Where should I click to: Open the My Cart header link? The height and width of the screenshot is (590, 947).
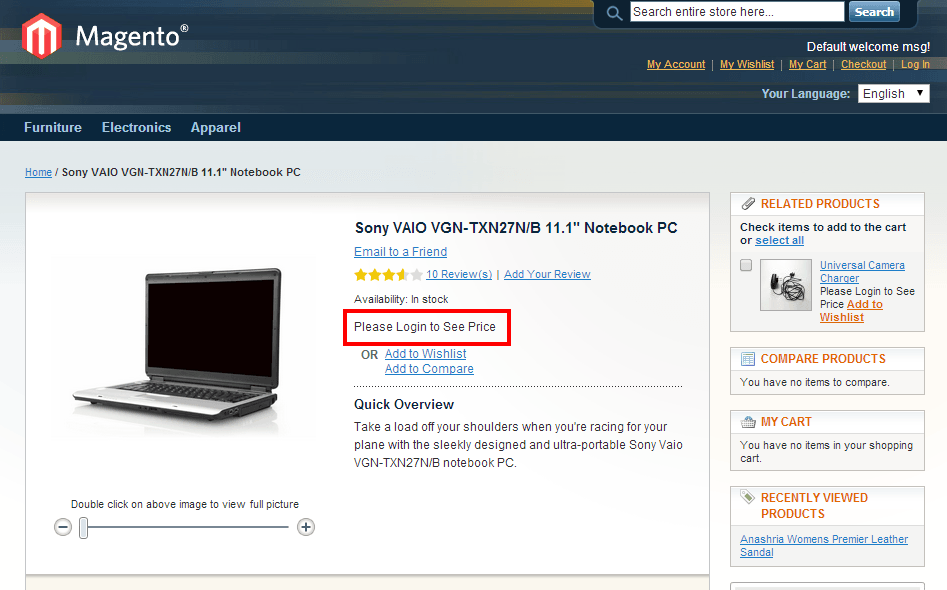807,64
